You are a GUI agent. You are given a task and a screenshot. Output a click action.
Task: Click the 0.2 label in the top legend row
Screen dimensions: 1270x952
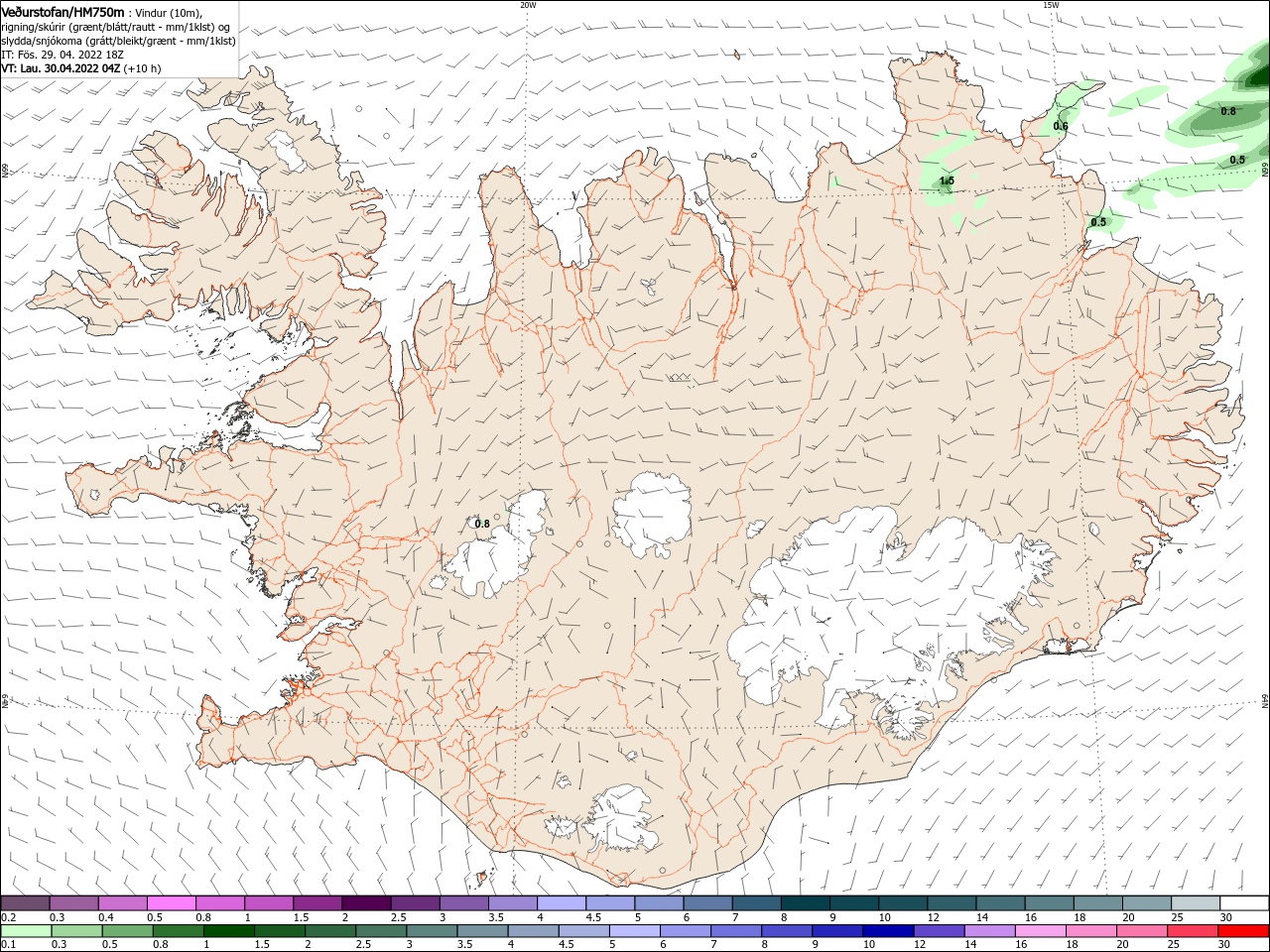[x=8, y=917]
